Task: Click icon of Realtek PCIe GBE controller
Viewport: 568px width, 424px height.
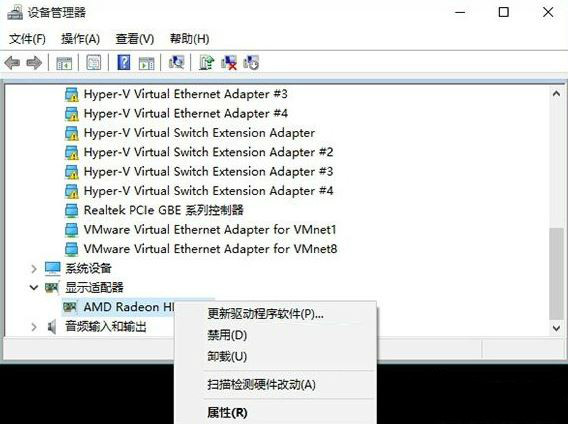Action: 71,211
